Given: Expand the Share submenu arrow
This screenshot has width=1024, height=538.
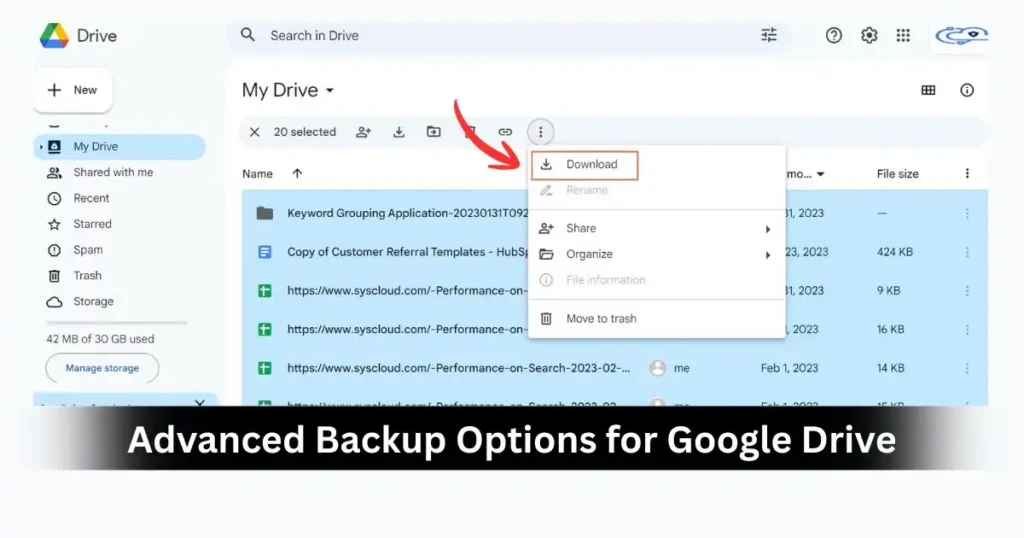Looking at the screenshot, I should [x=768, y=229].
